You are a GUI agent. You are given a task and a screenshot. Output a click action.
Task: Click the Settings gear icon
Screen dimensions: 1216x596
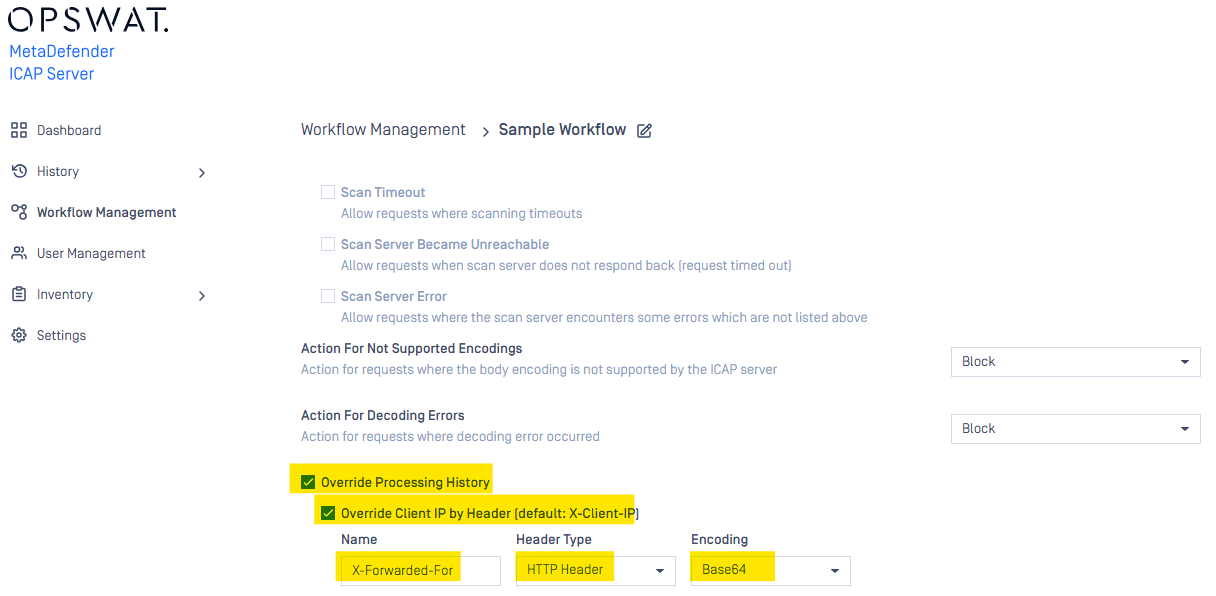click(19, 335)
